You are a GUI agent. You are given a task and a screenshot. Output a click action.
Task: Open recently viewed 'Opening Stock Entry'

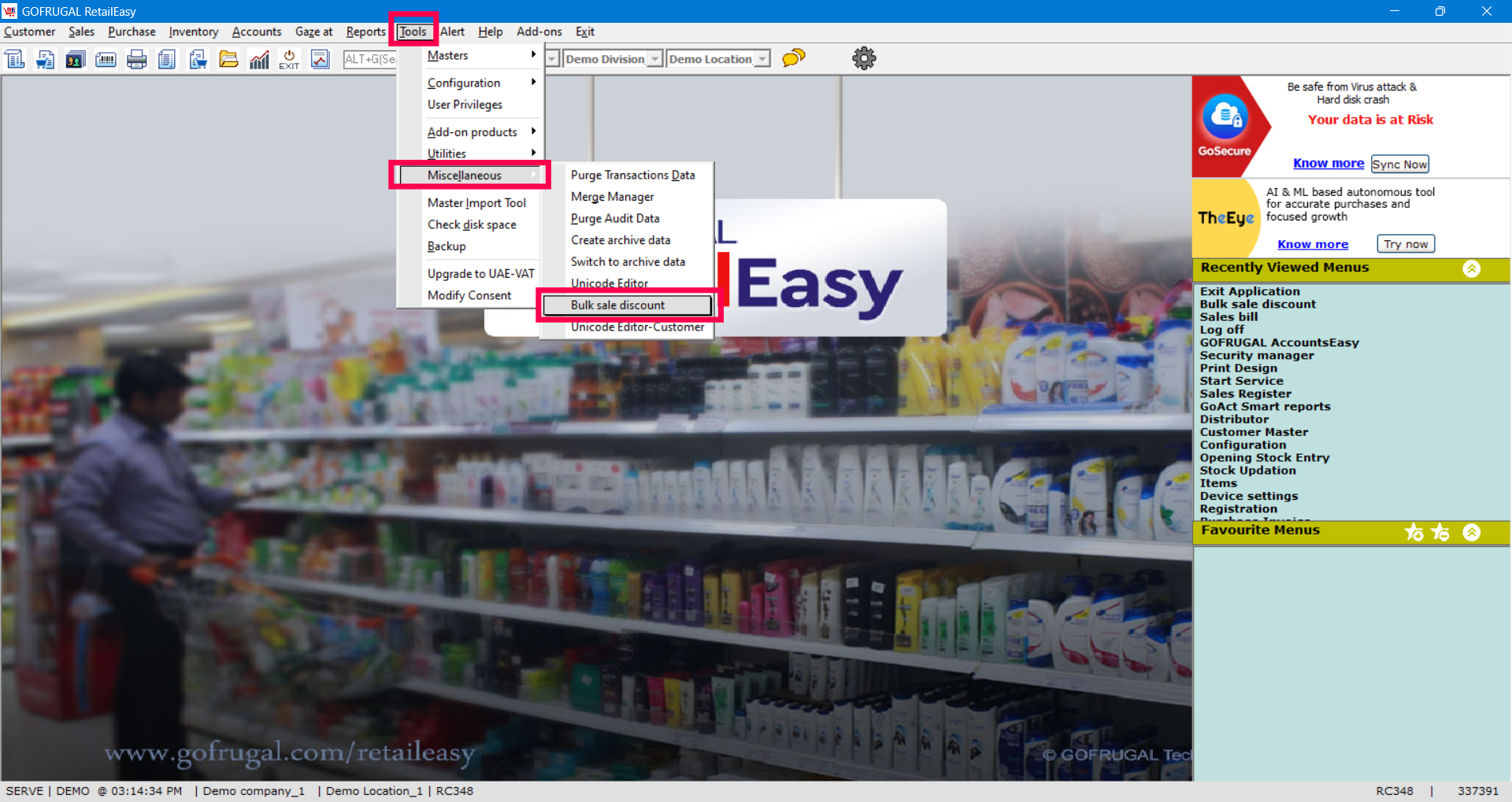click(x=1265, y=457)
